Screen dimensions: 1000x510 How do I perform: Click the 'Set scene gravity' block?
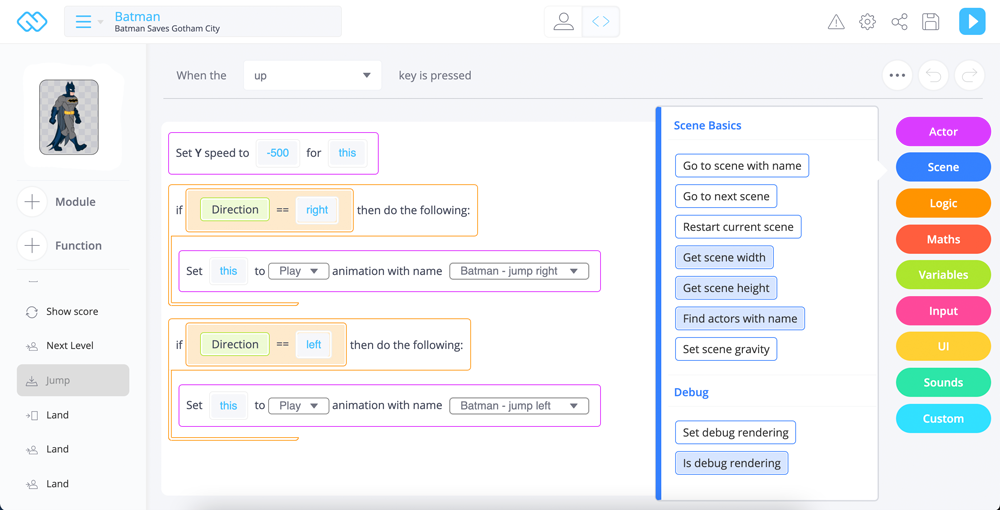726,349
